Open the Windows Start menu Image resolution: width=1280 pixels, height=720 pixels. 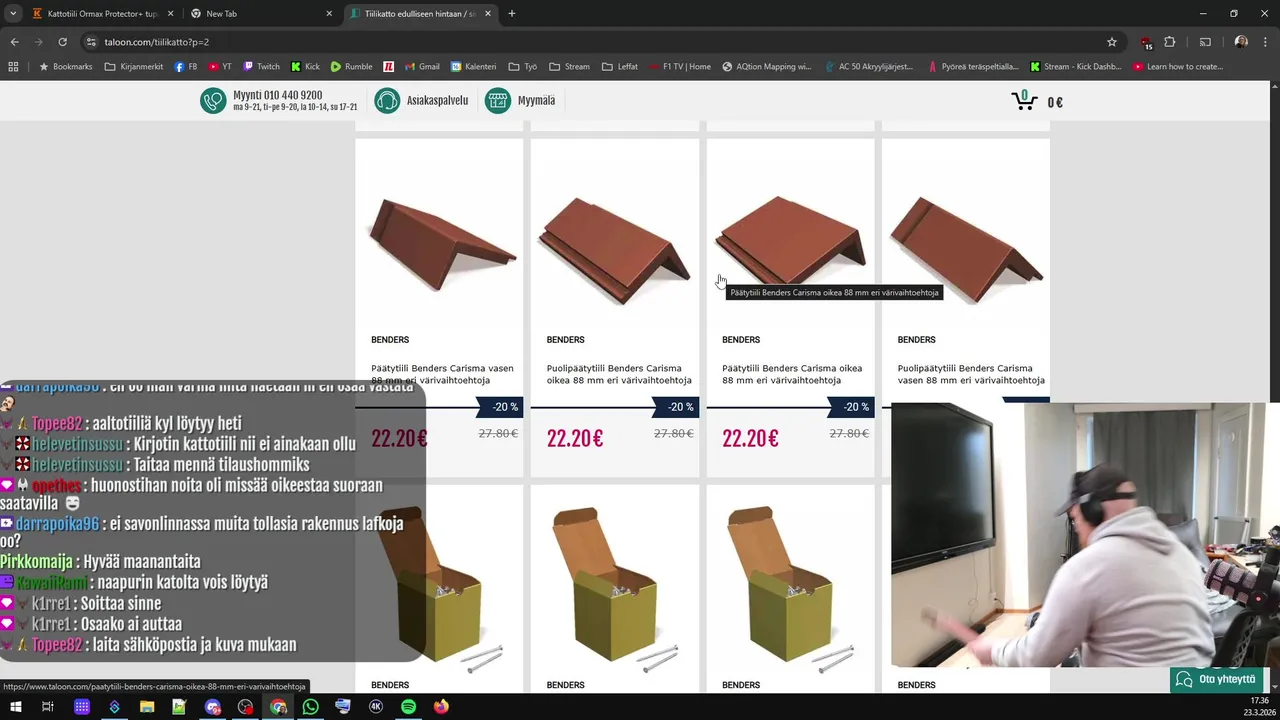pos(15,707)
